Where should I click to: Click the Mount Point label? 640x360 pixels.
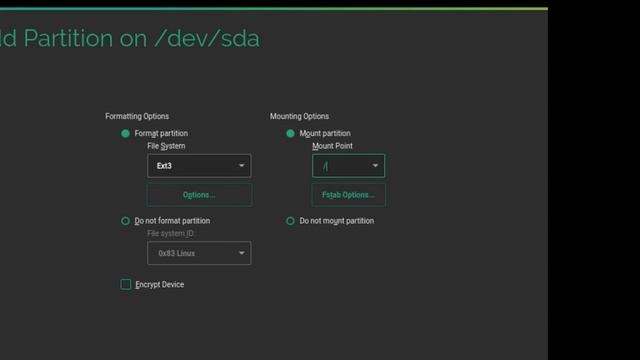click(332, 146)
